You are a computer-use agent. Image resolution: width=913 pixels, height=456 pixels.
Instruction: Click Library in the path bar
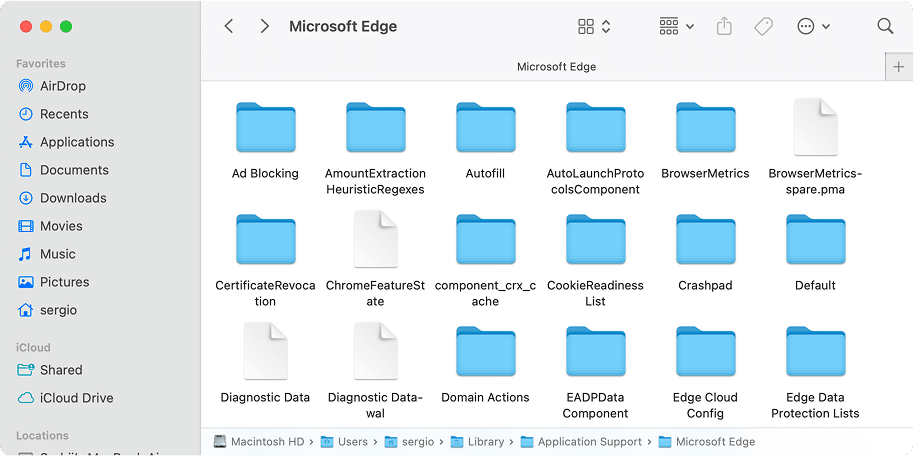tap(477, 442)
